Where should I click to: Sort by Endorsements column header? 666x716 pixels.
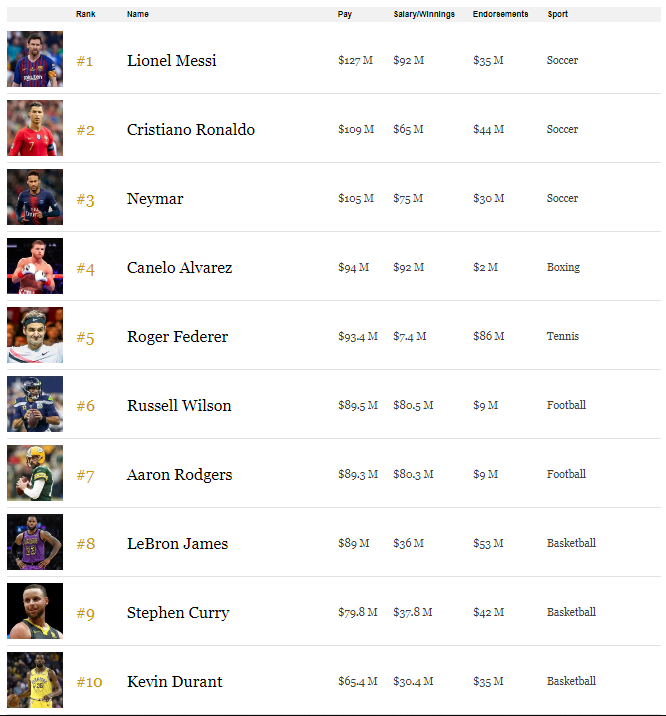coord(500,14)
